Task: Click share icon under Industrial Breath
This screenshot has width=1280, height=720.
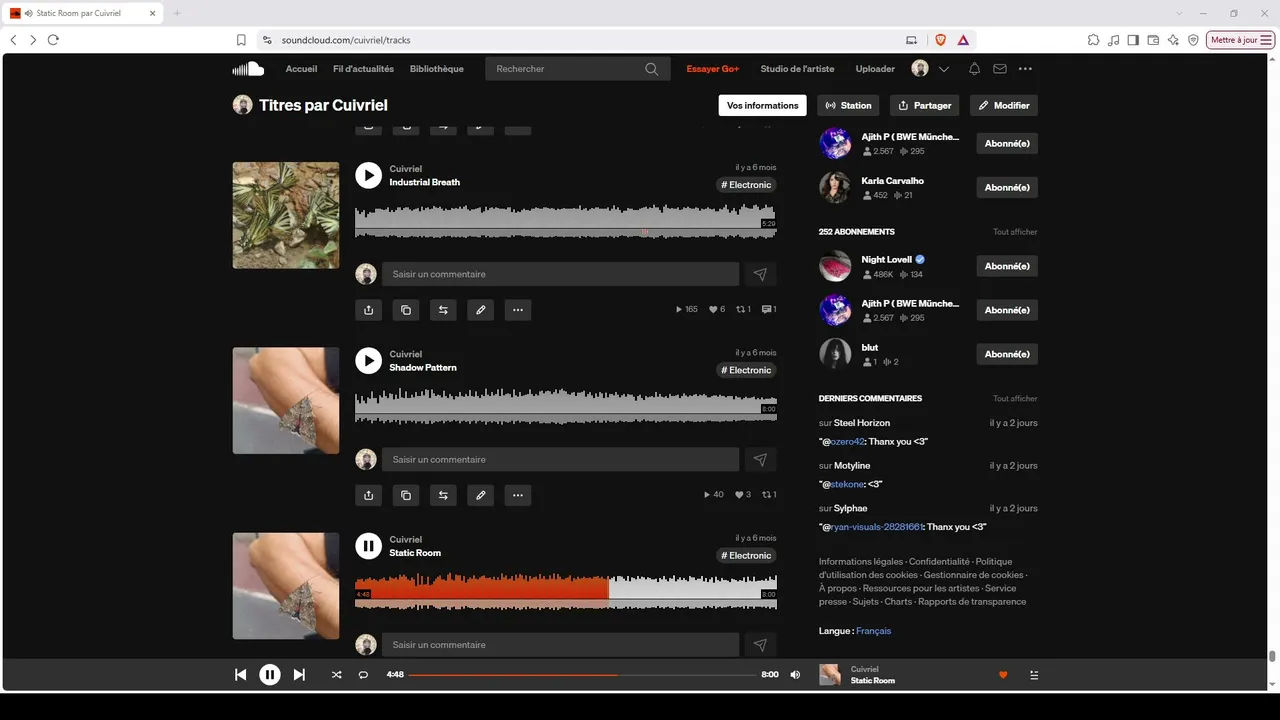Action: tap(368, 310)
